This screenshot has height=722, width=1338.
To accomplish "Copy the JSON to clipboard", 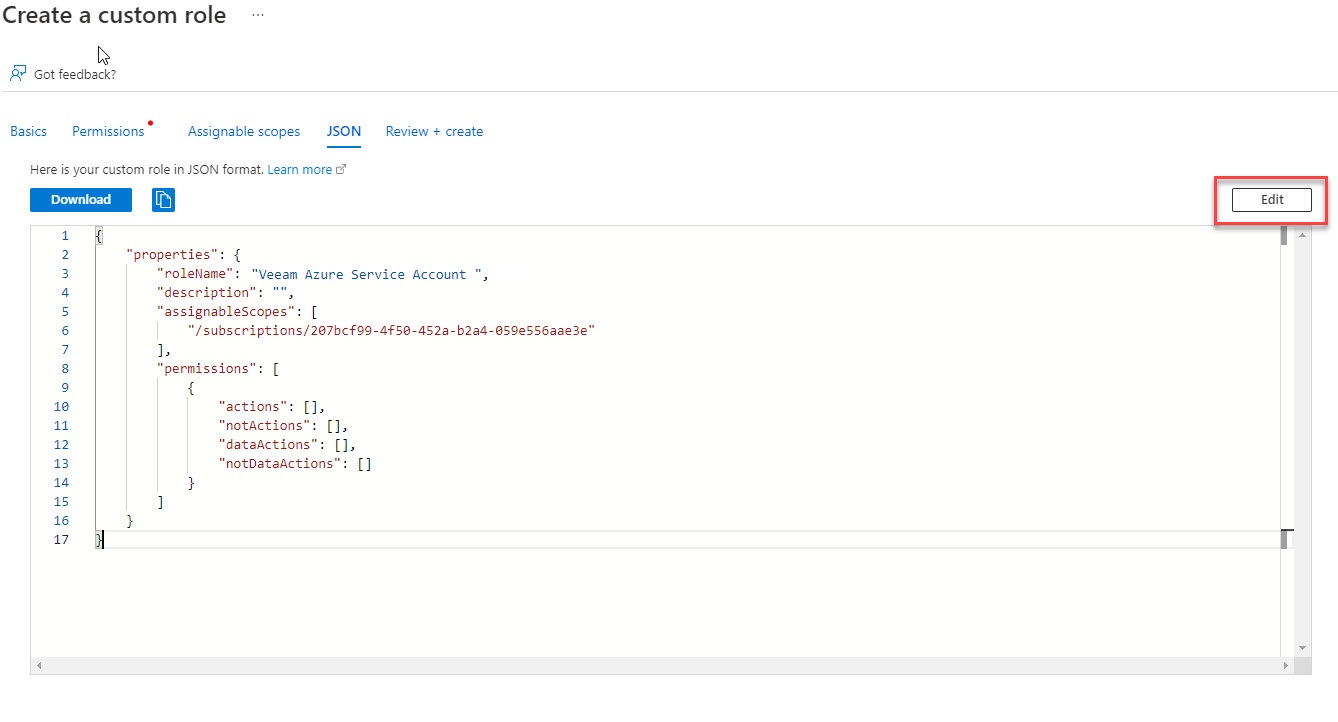I will pos(163,200).
